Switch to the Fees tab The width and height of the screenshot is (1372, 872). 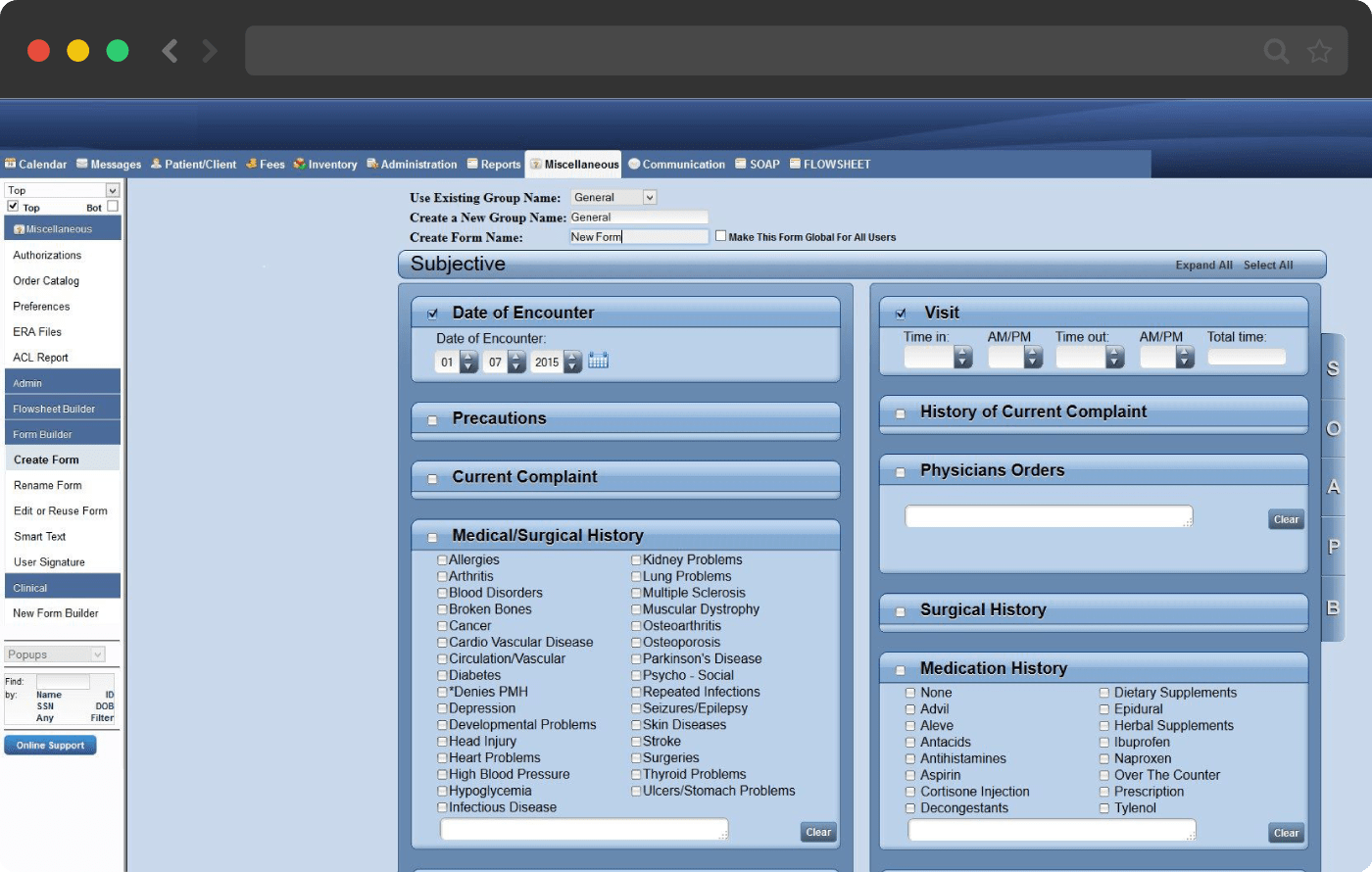pyautogui.click(x=266, y=164)
